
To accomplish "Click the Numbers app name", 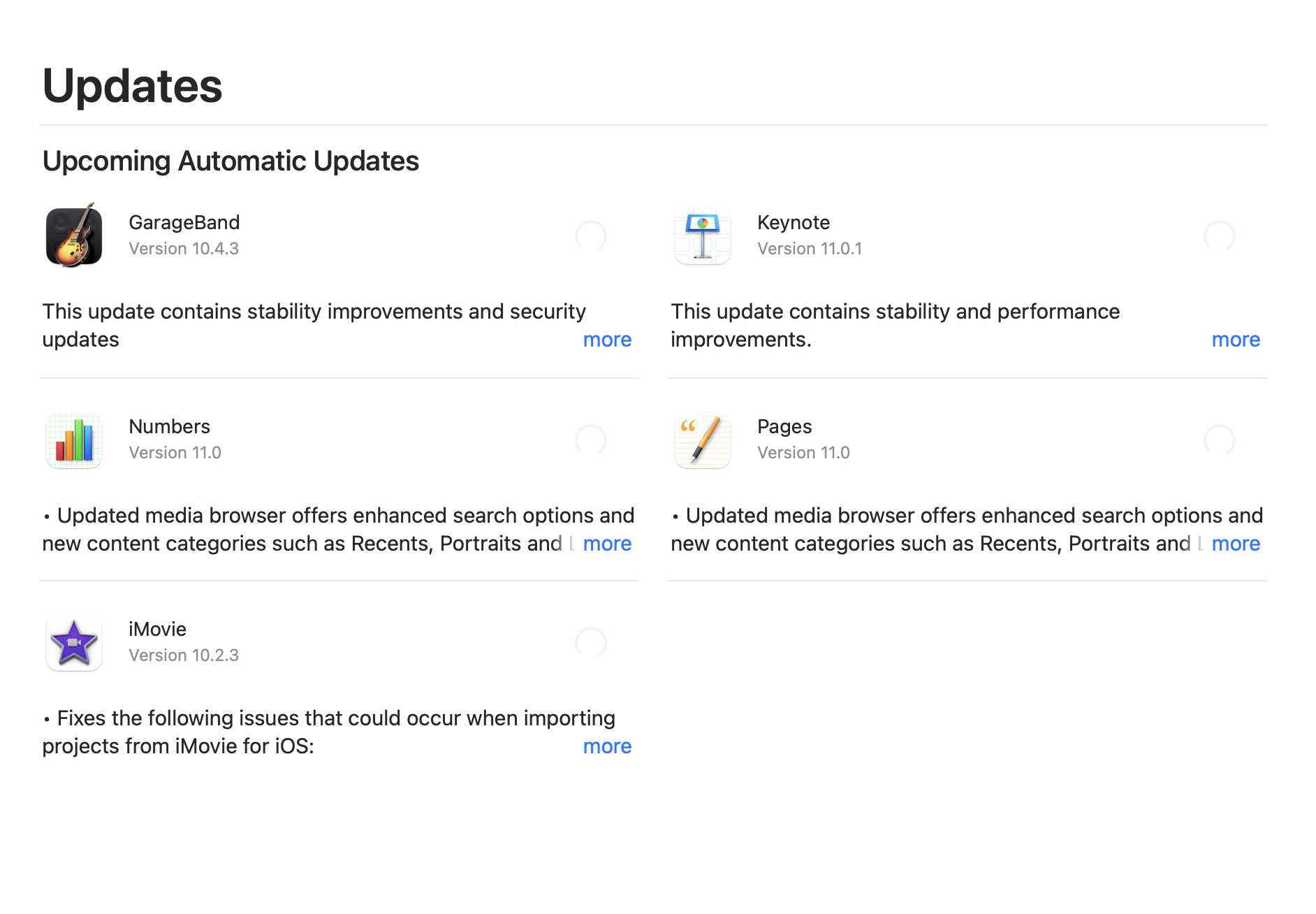I will 170,426.
